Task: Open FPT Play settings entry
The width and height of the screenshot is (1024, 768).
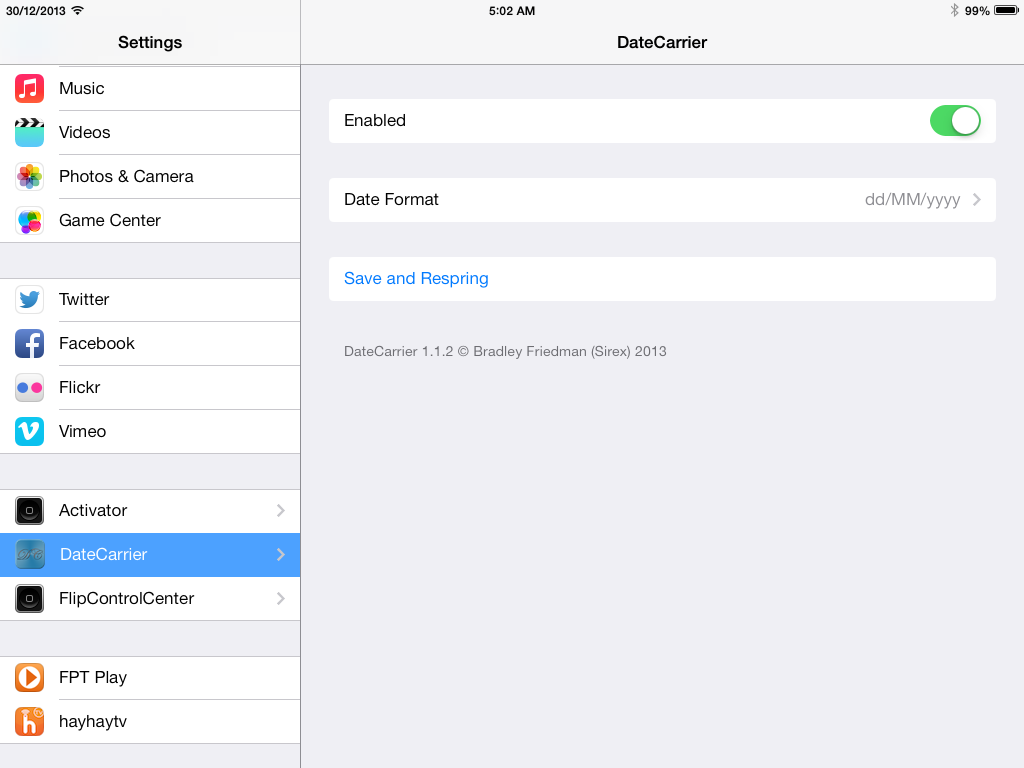Action: pyautogui.click(x=150, y=678)
